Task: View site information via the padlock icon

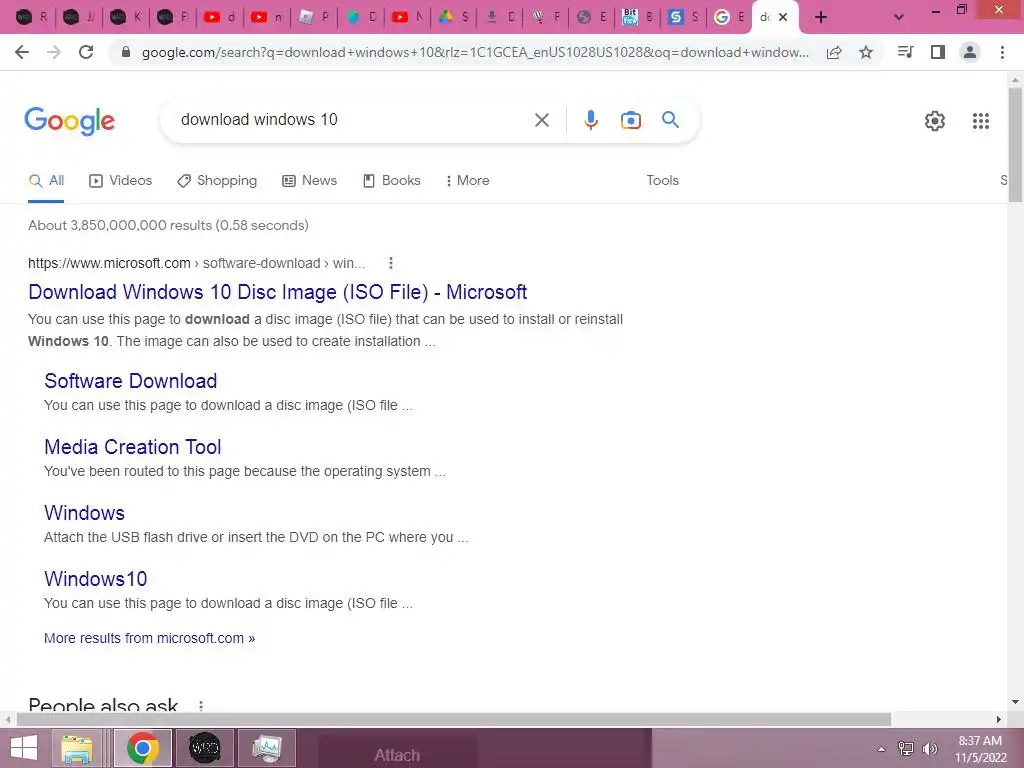Action: (x=126, y=52)
